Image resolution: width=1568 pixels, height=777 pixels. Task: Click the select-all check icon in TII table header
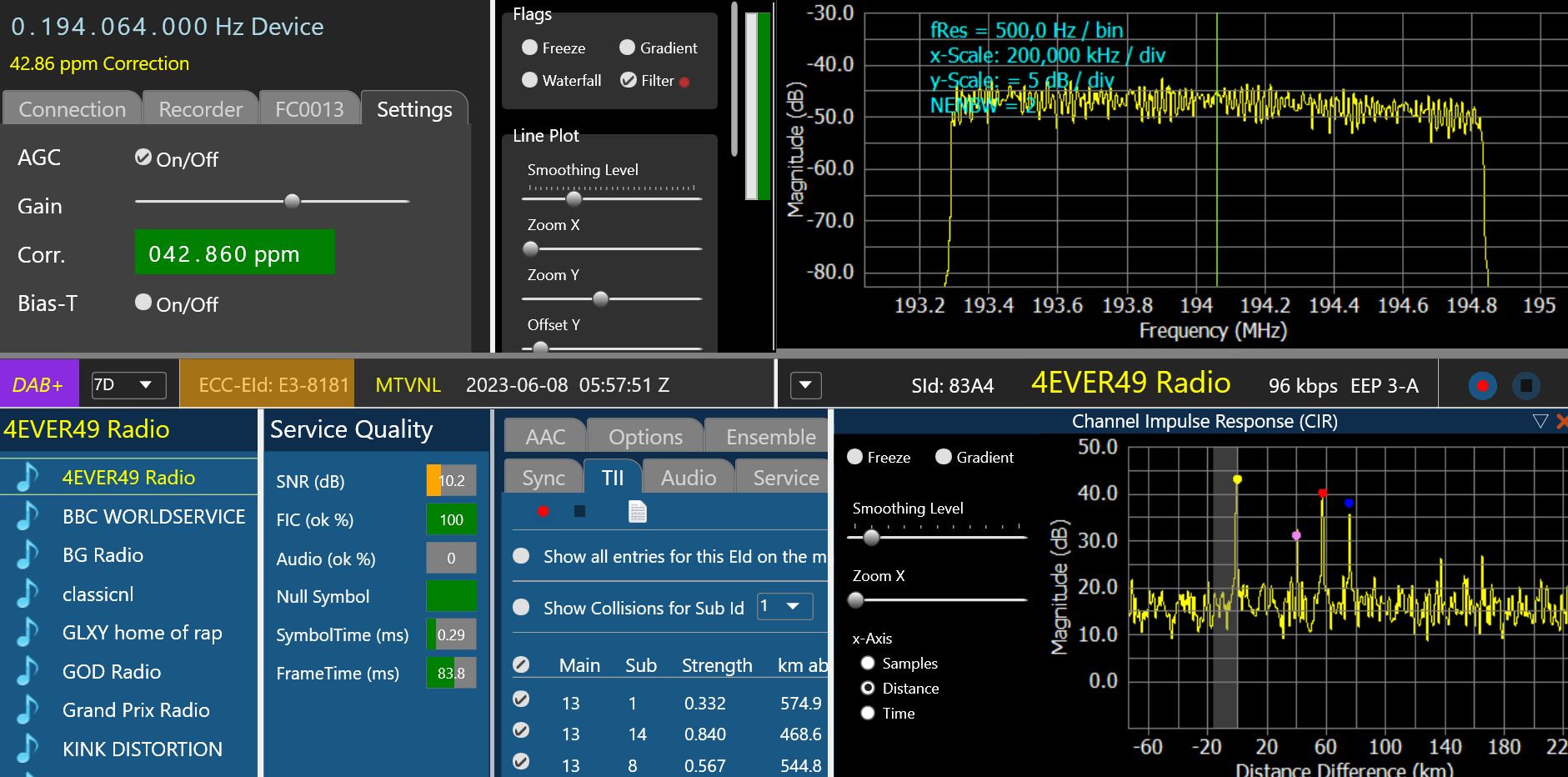(521, 664)
